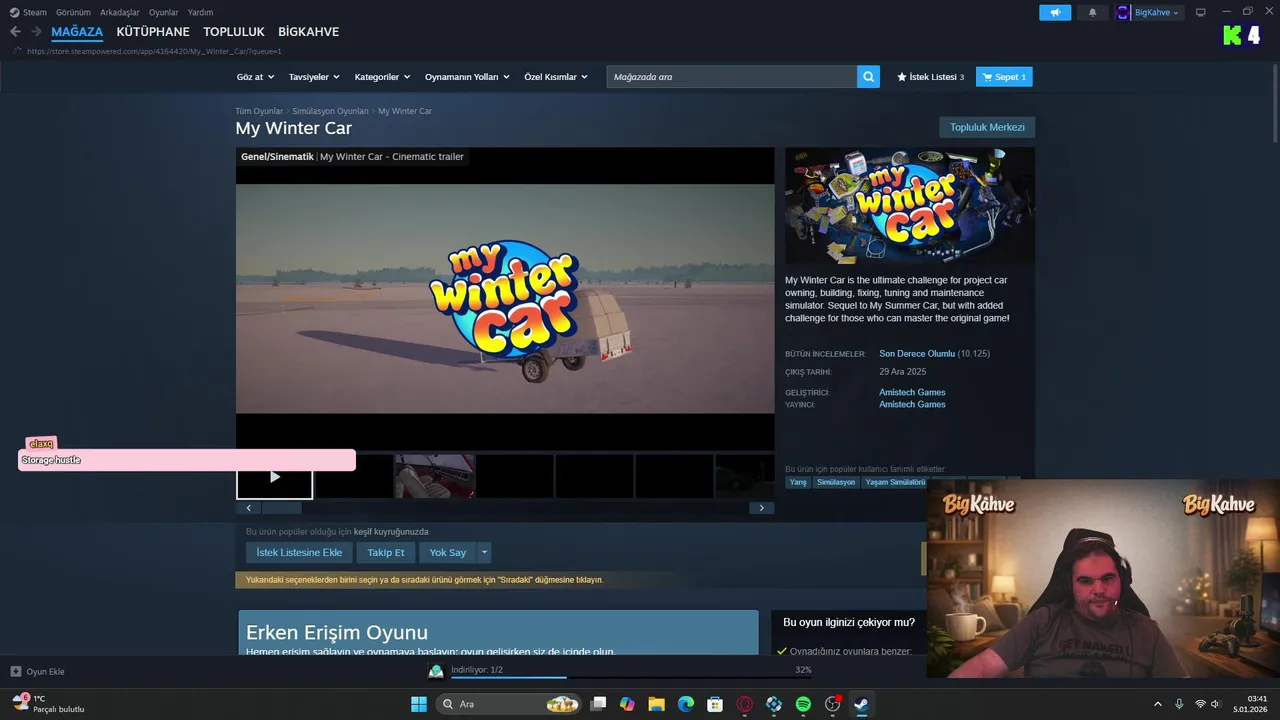1280x720 pixels.
Task: Go forward using the right arrow
Action: [x=36, y=32]
